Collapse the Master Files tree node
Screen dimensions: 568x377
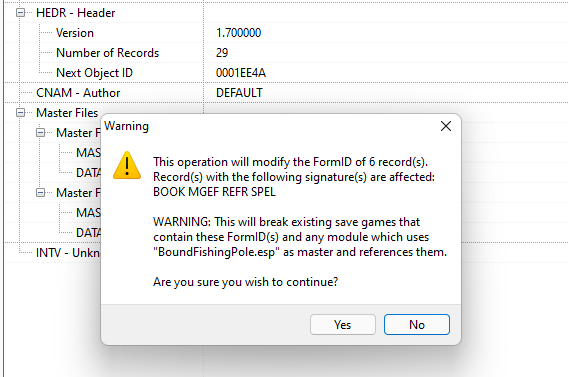pyautogui.click(x=21, y=113)
